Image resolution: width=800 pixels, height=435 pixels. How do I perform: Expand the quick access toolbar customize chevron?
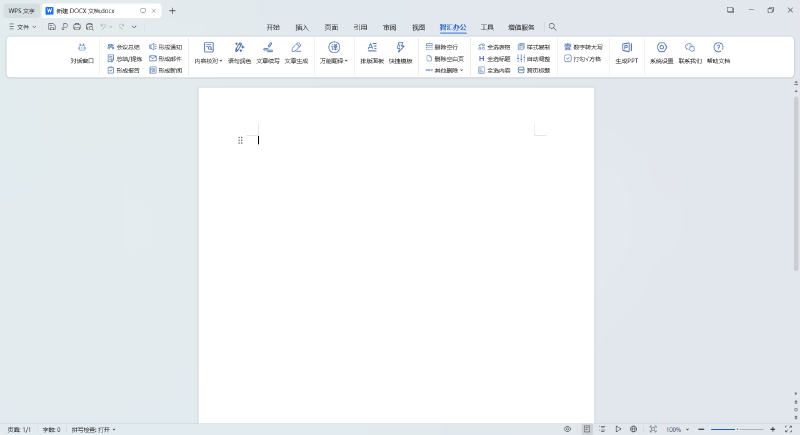(134, 27)
